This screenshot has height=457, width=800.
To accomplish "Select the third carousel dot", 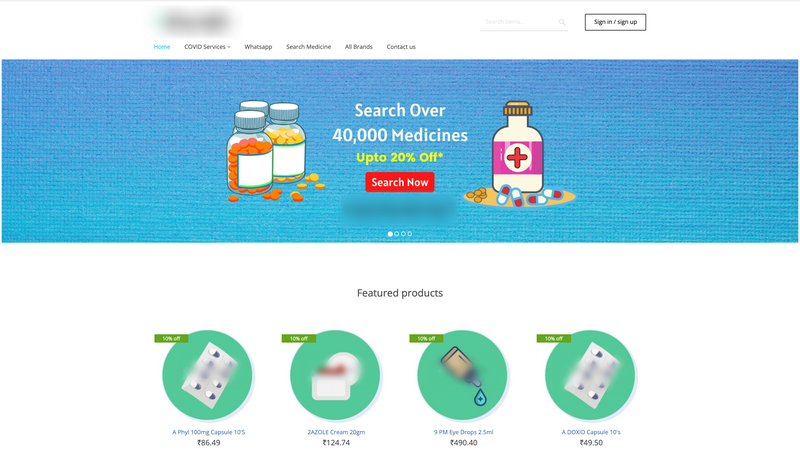I will 403,234.
